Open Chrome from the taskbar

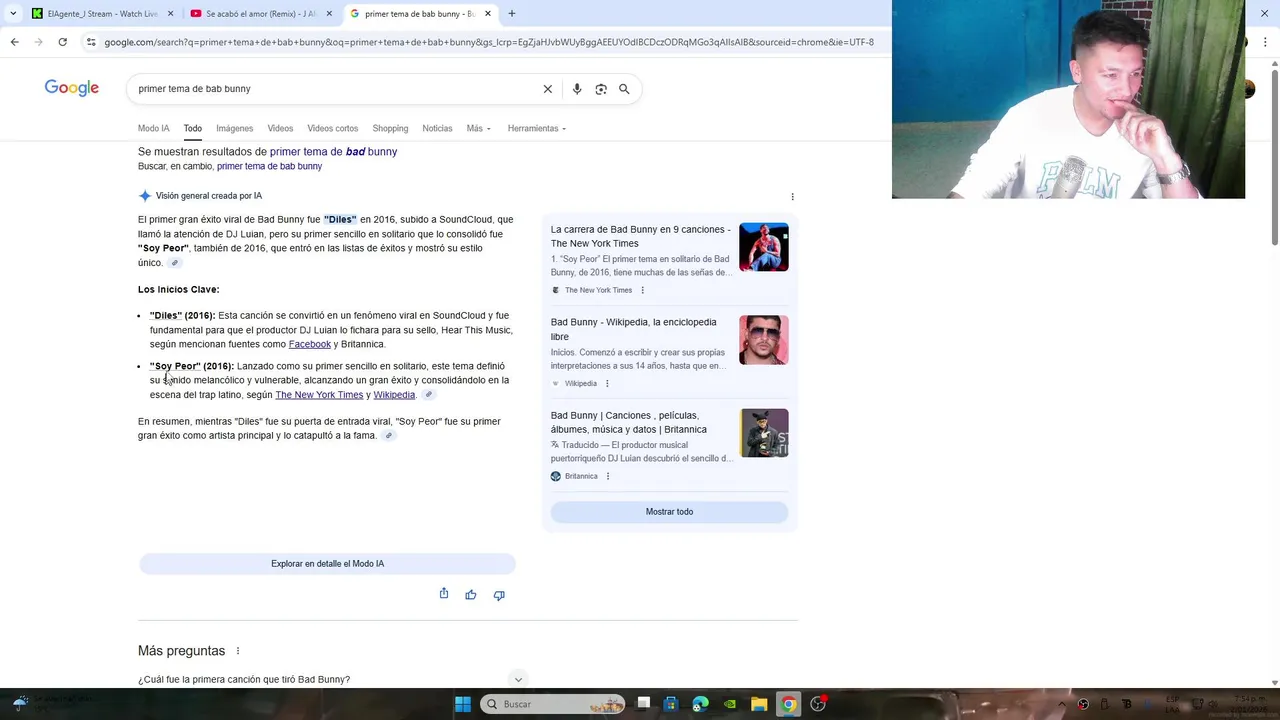[789, 704]
